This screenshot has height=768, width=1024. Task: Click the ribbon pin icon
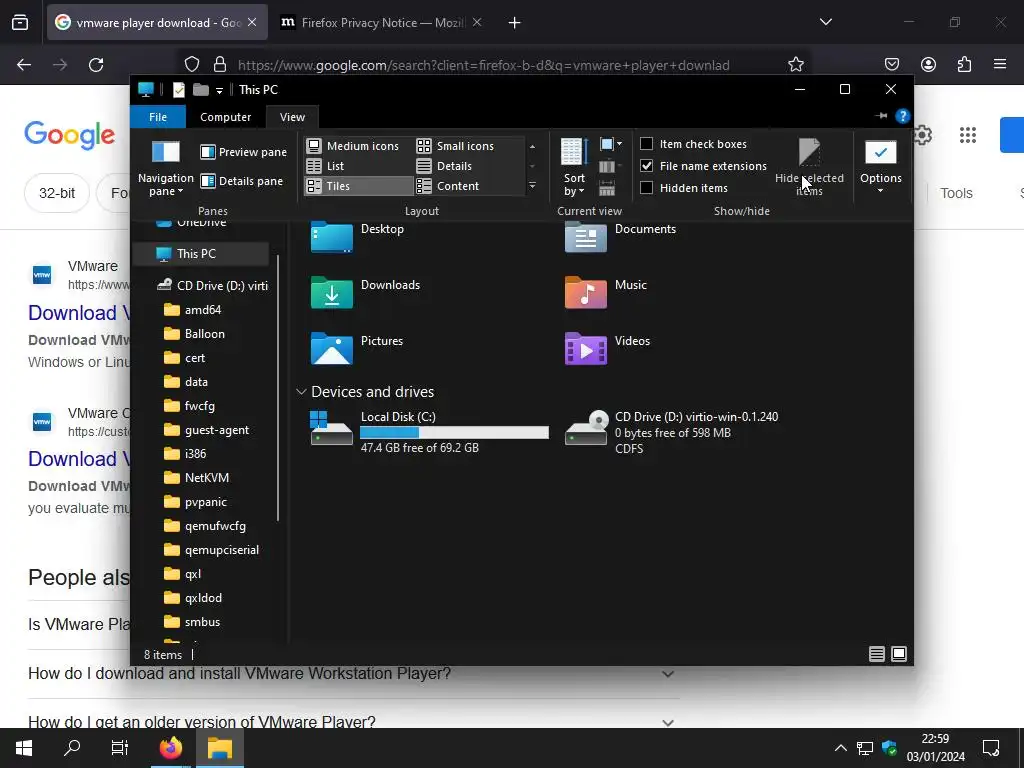tap(881, 116)
